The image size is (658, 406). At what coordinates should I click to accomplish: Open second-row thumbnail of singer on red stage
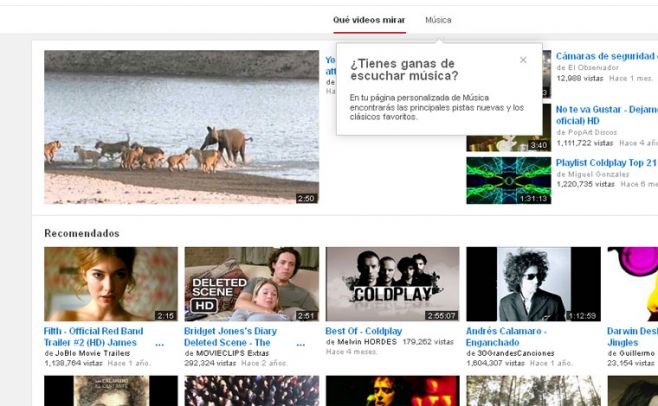point(392,391)
